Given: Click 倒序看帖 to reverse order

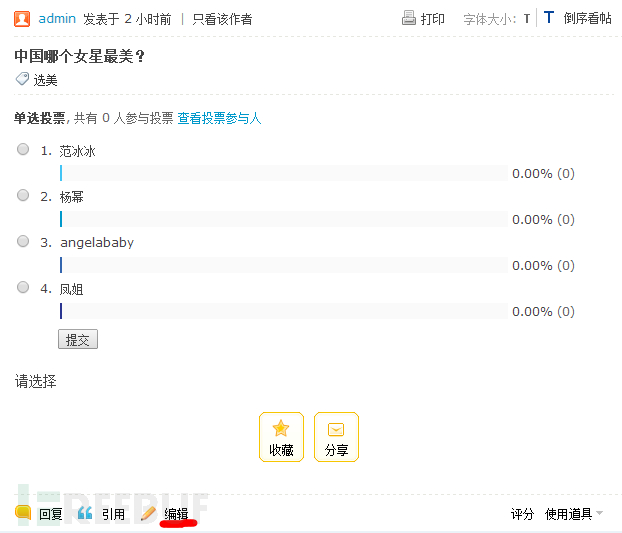Looking at the screenshot, I should 587,18.
